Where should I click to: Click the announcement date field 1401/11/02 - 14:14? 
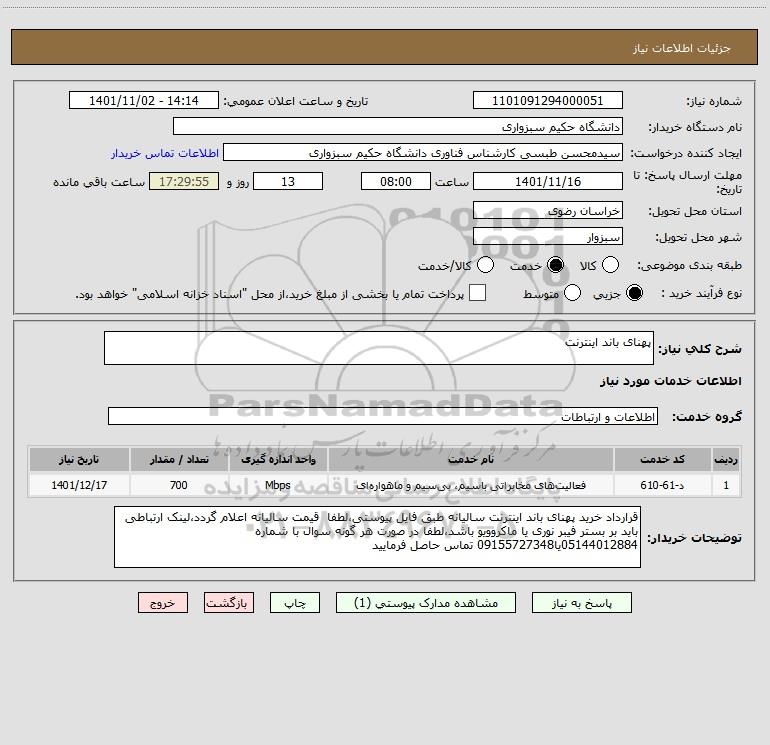click(144, 100)
